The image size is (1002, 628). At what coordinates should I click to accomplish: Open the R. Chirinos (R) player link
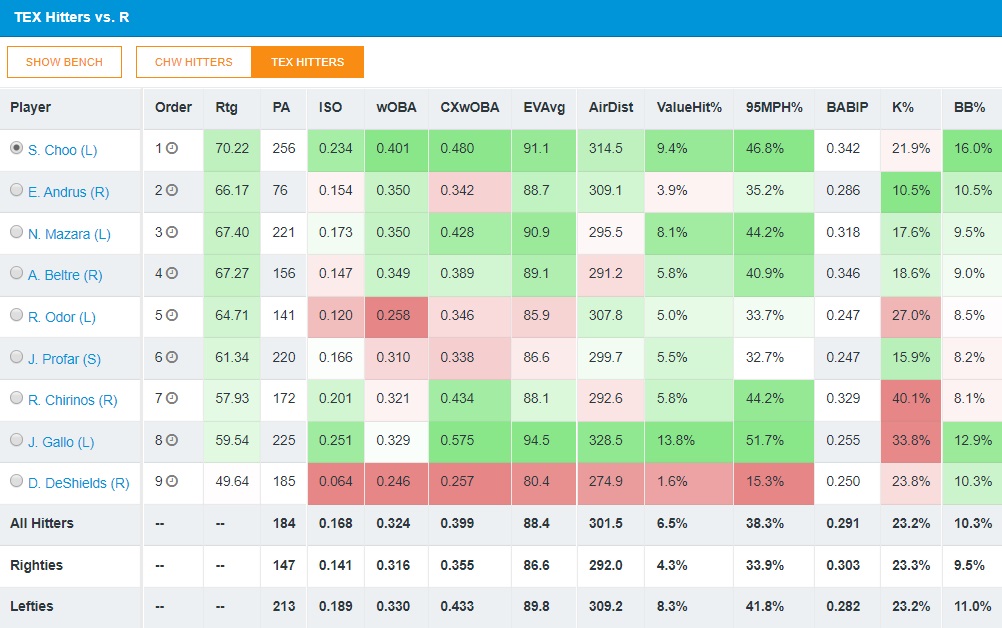pos(73,401)
